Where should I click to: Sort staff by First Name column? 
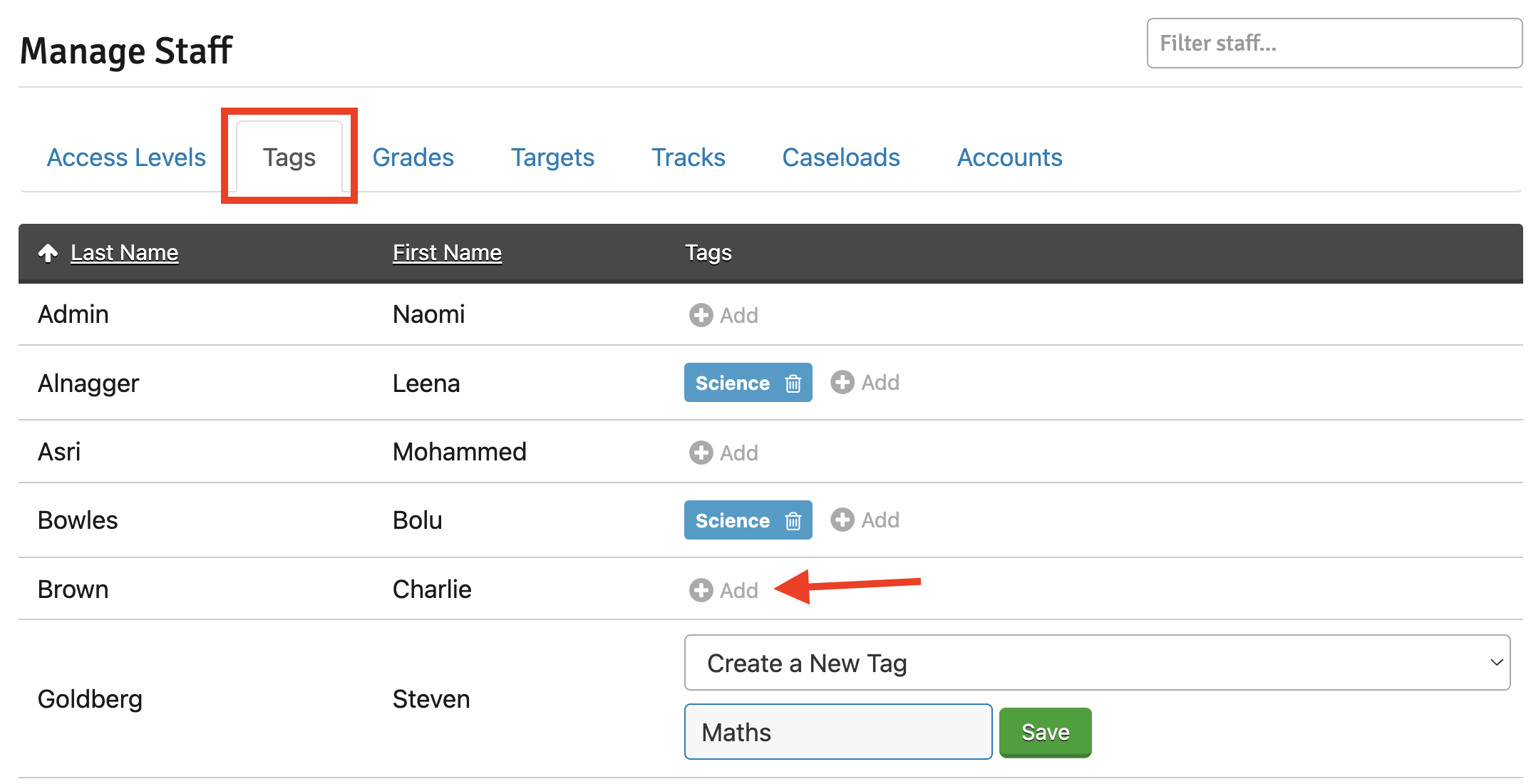pyautogui.click(x=447, y=253)
